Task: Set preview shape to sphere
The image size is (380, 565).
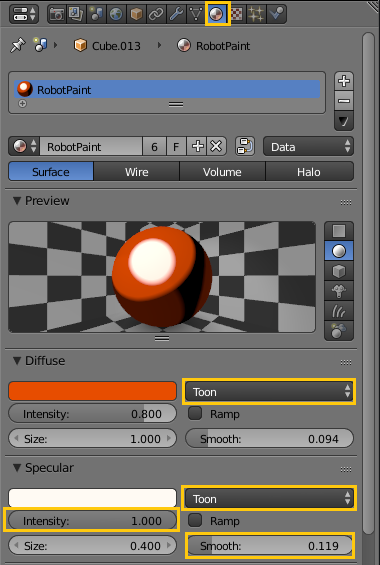Action: pos(339,251)
